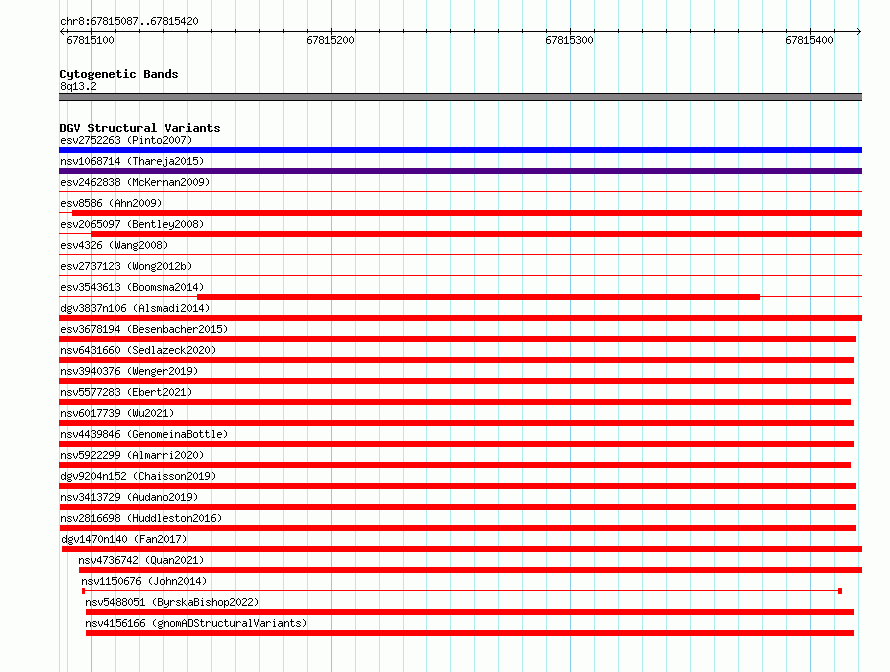The width and height of the screenshot is (890, 672).
Task: Click dgv3837n106 (Alsmadi2014) label
Action: click(x=135, y=308)
